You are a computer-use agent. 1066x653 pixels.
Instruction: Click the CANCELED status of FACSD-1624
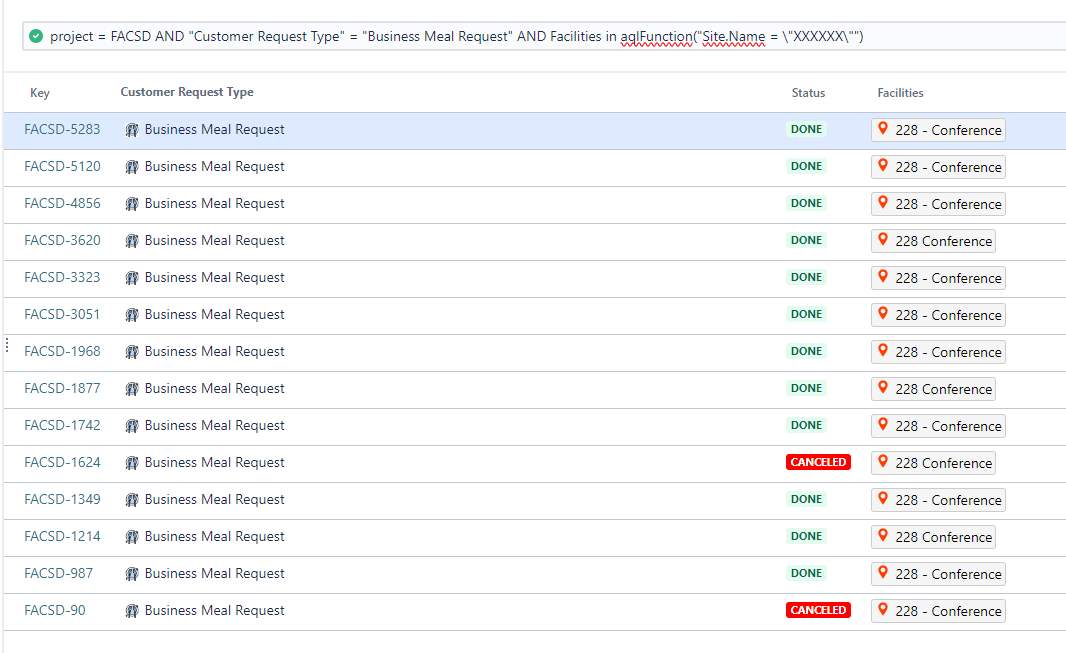click(x=819, y=462)
